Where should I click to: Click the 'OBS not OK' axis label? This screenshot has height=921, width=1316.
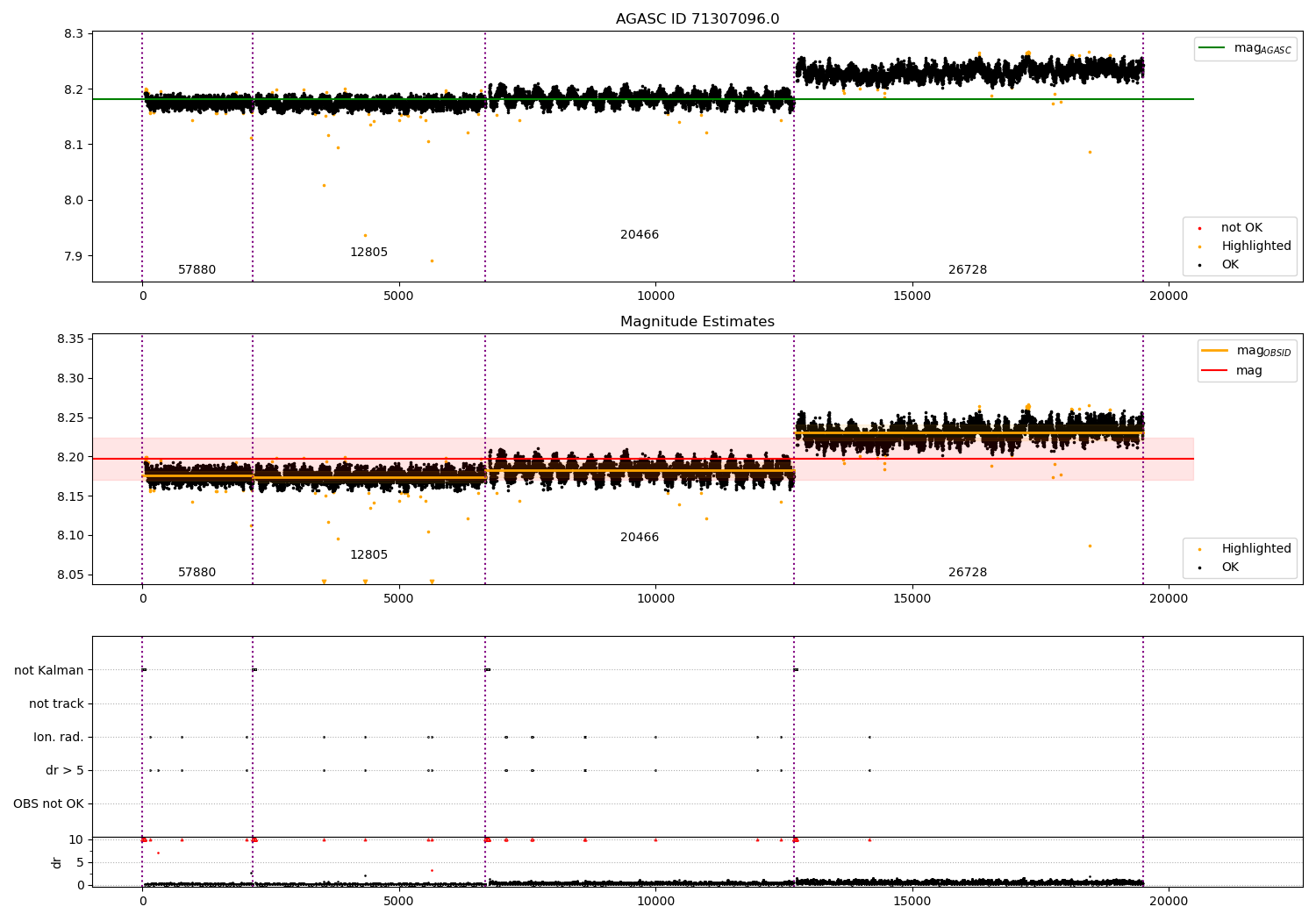tap(49, 803)
